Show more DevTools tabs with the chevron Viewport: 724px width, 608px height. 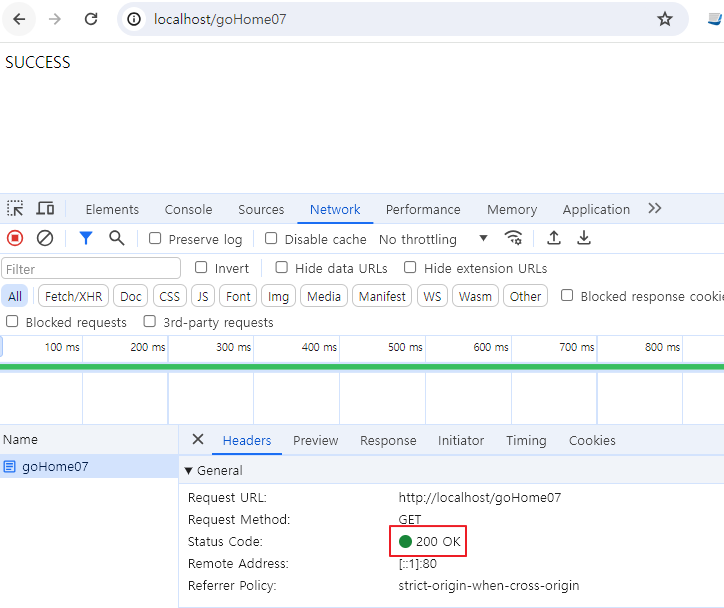(654, 209)
